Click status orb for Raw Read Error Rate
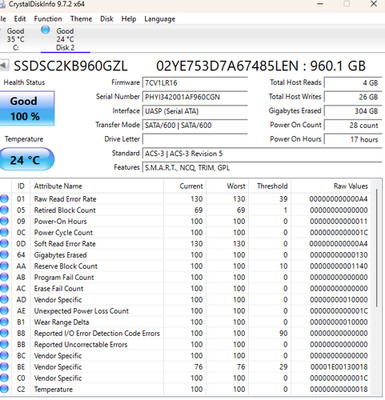 [4, 199]
